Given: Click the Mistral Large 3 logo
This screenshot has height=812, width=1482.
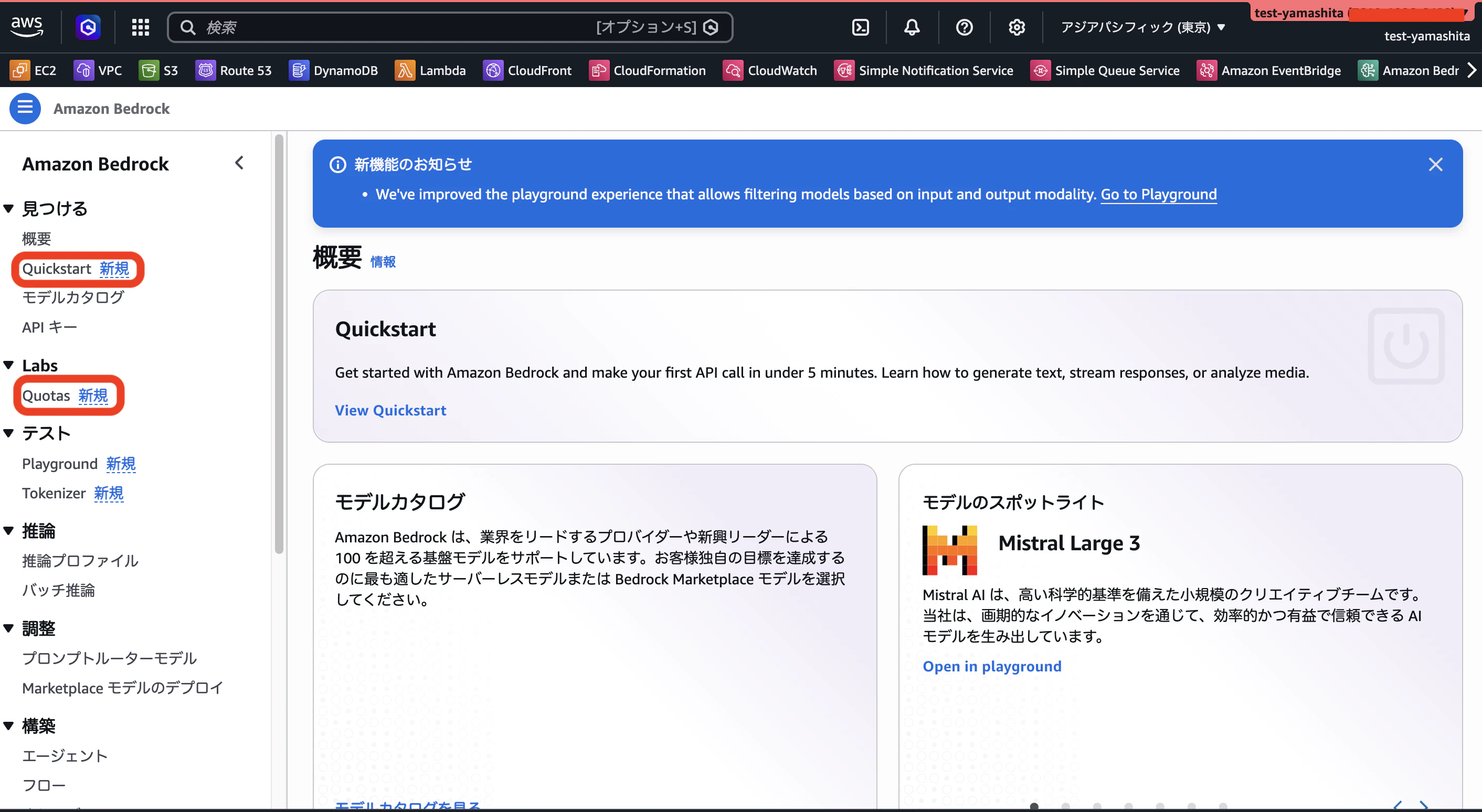Looking at the screenshot, I should click(x=949, y=550).
